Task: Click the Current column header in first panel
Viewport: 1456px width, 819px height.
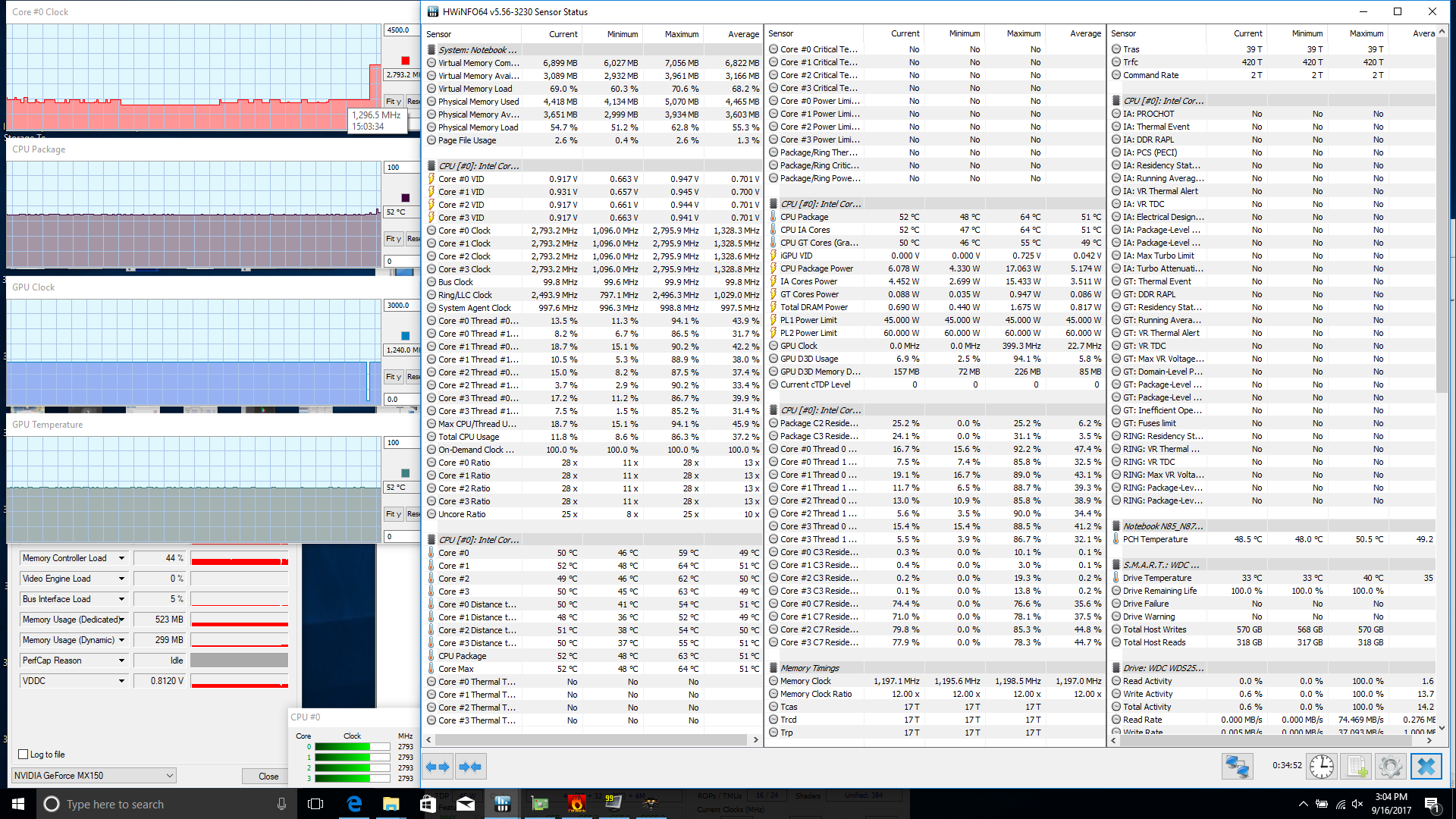Action: pyautogui.click(x=551, y=34)
